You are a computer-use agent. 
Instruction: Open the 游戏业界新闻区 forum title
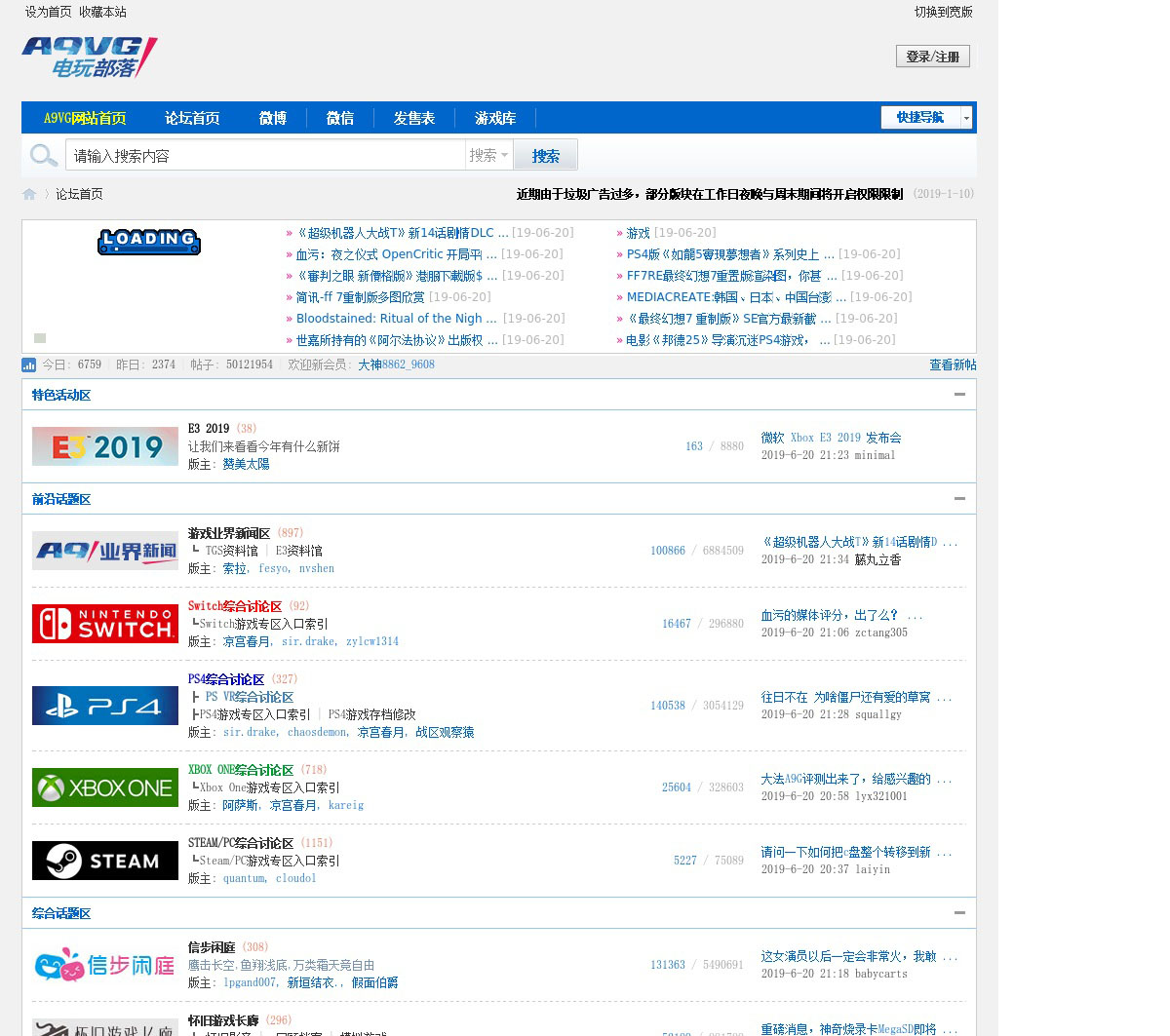tap(229, 533)
